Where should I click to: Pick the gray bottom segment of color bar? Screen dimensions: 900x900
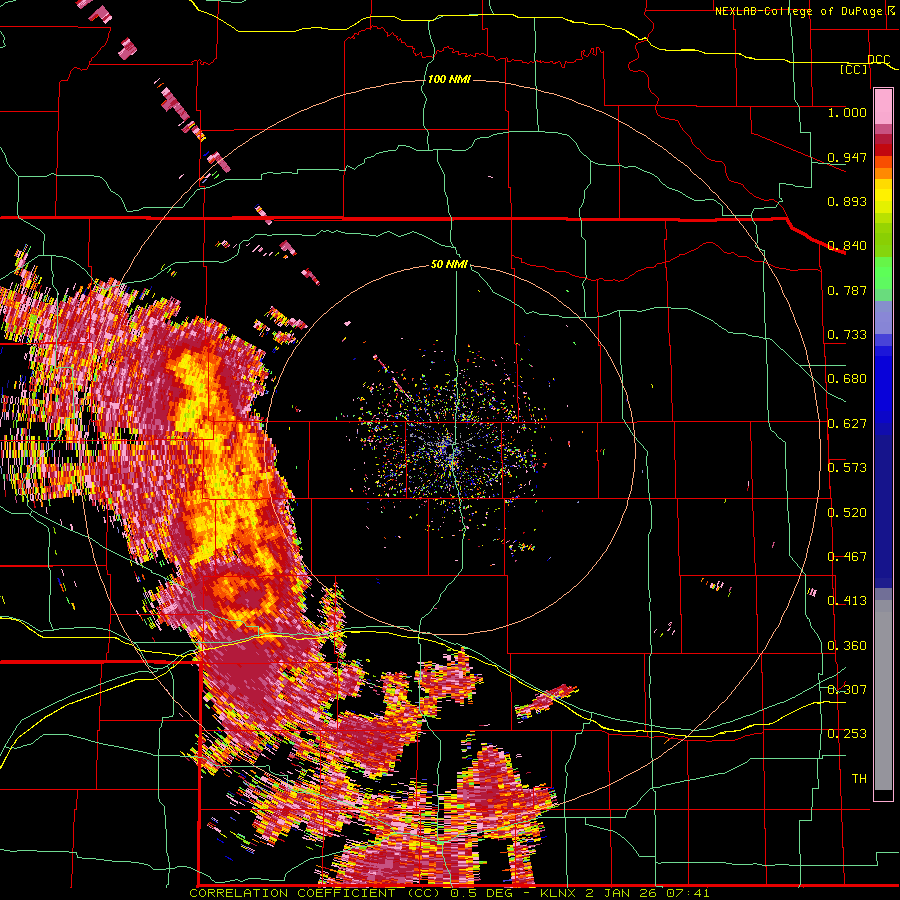[x=883, y=695]
